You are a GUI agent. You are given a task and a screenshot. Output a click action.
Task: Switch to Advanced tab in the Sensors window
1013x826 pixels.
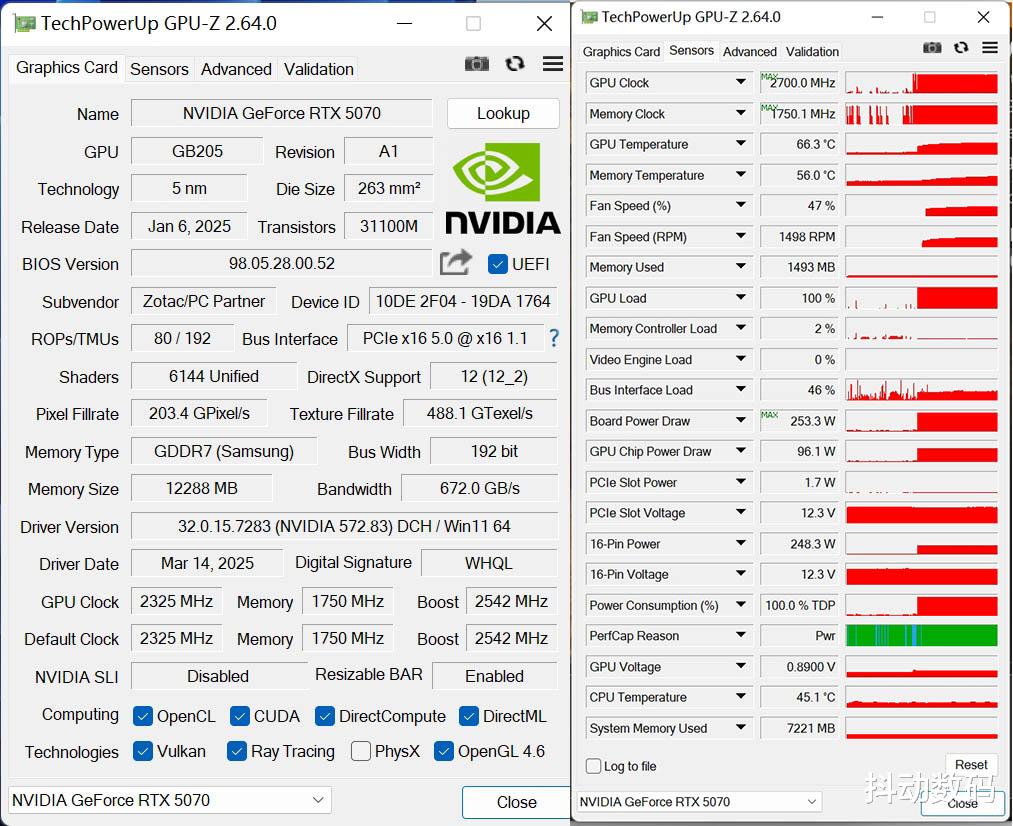click(x=749, y=52)
